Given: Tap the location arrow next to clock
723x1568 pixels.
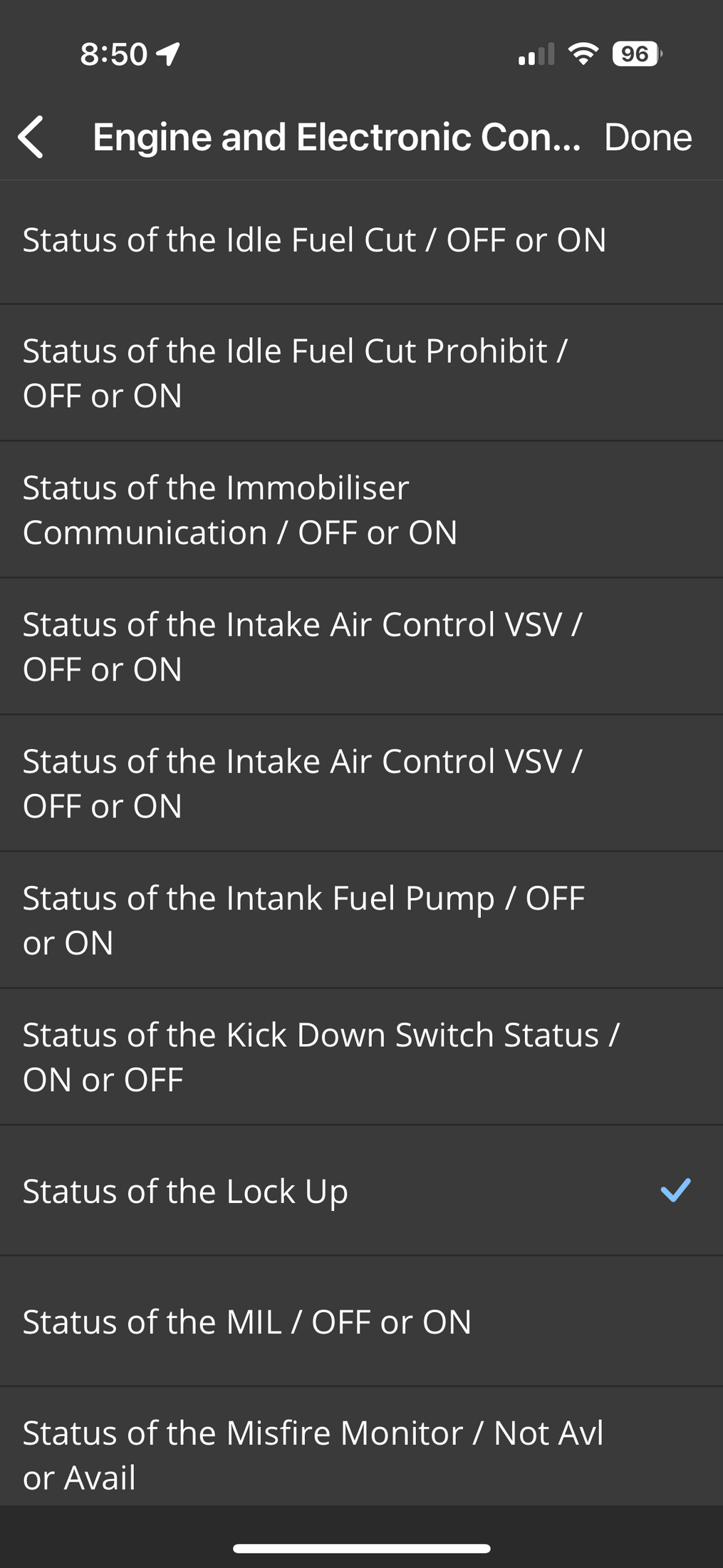Looking at the screenshot, I should coord(168,53).
